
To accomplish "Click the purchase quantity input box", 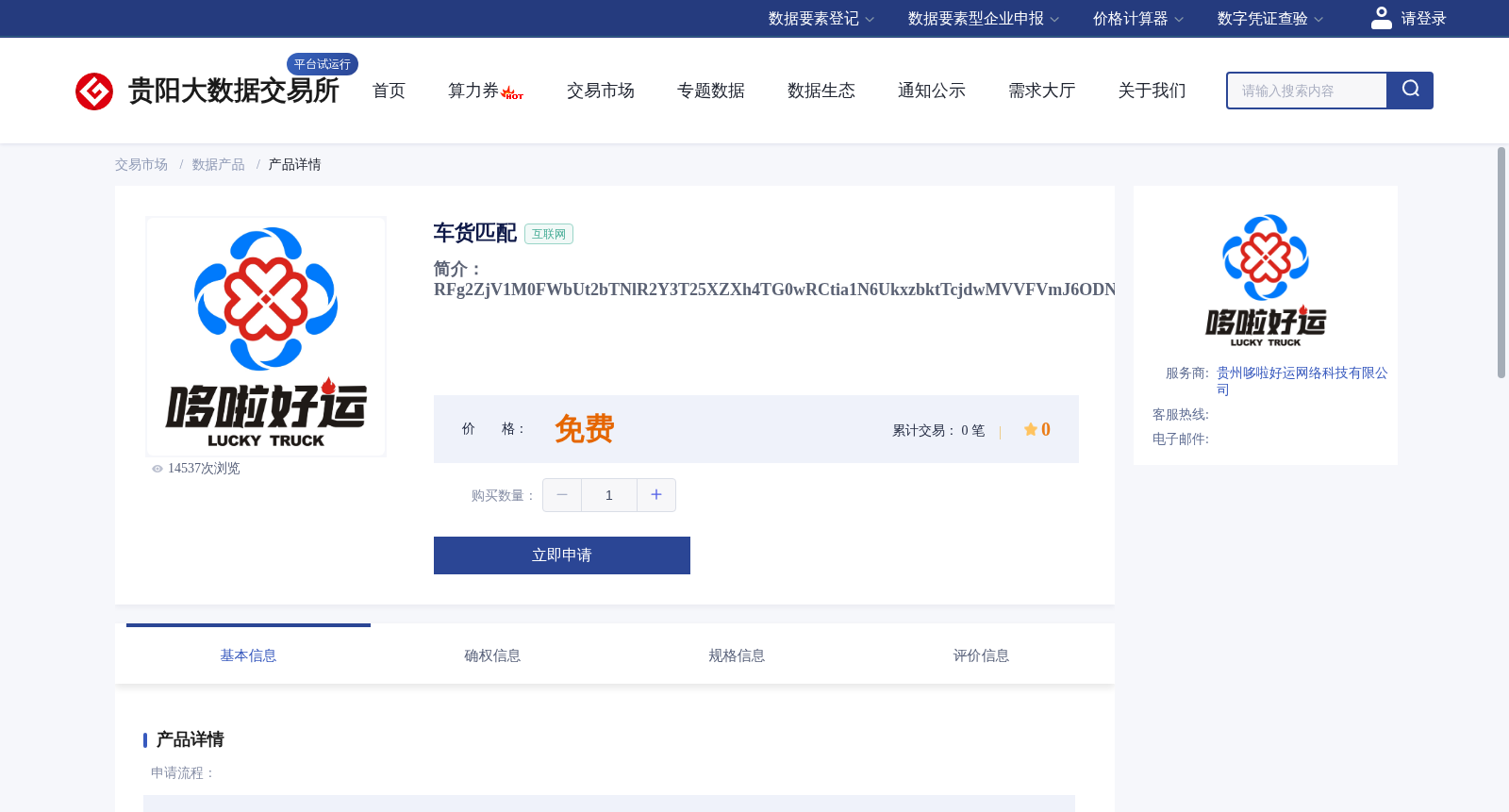I will [609, 495].
